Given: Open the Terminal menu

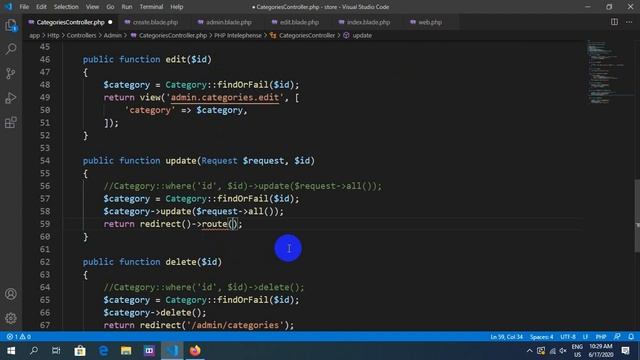Looking at the screenshot, I should 151,7.
